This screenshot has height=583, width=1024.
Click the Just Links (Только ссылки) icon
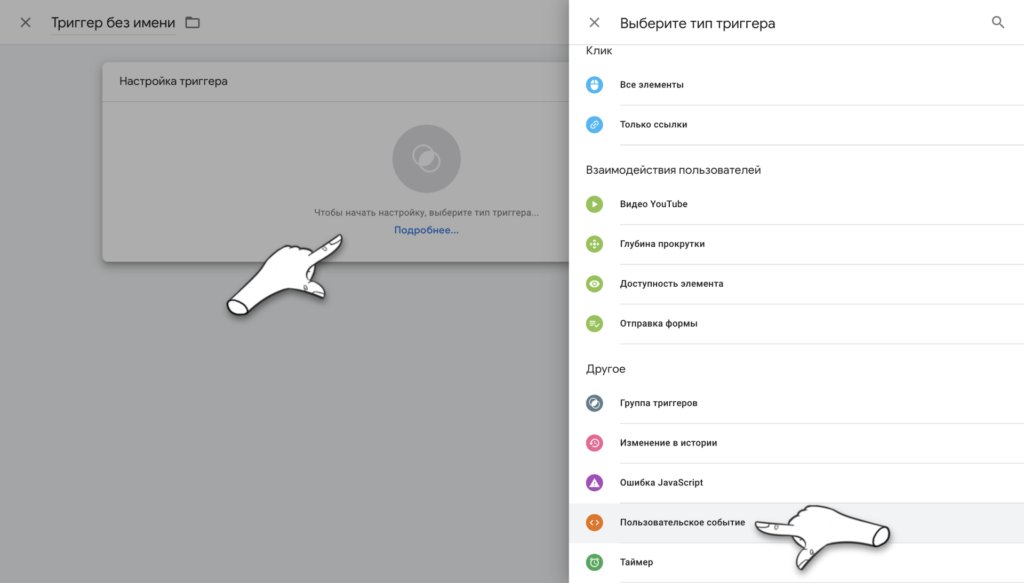(x=594, y=125)
